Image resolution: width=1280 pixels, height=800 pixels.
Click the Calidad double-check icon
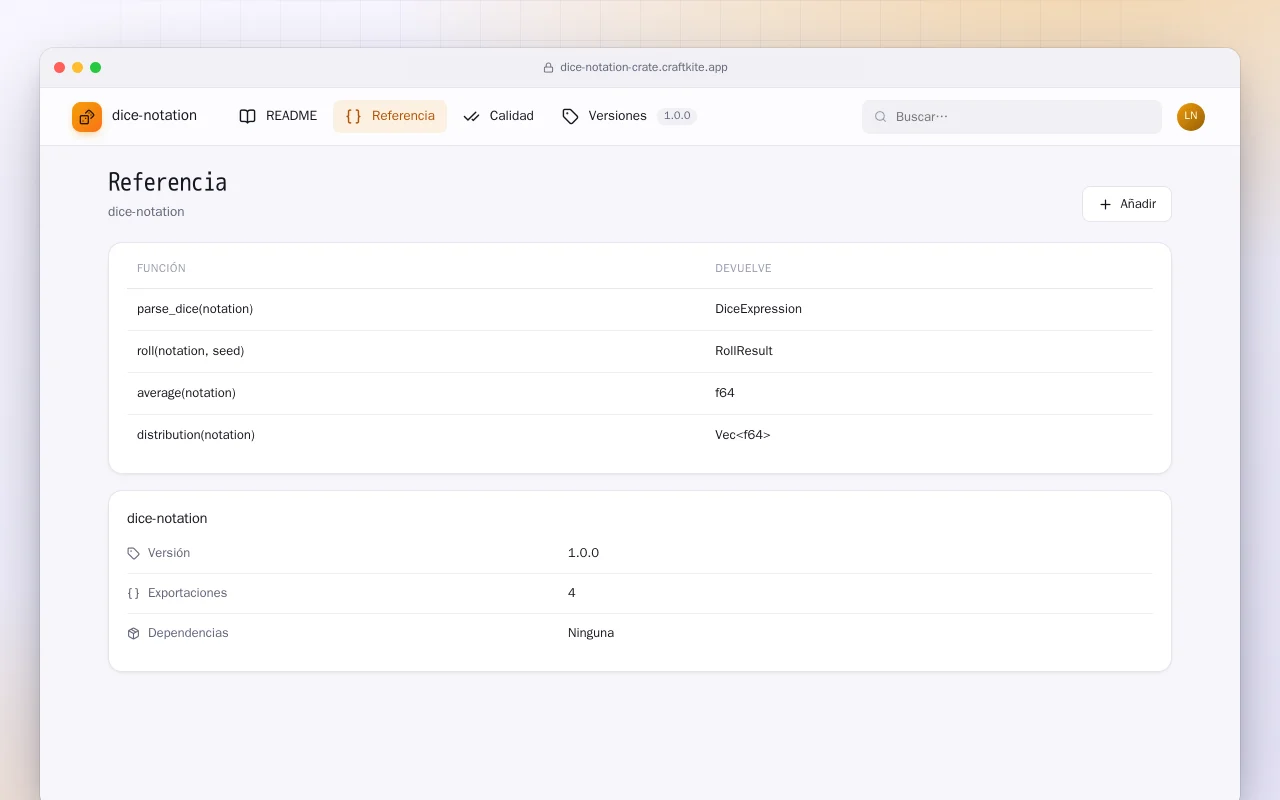tap(471, 116)
